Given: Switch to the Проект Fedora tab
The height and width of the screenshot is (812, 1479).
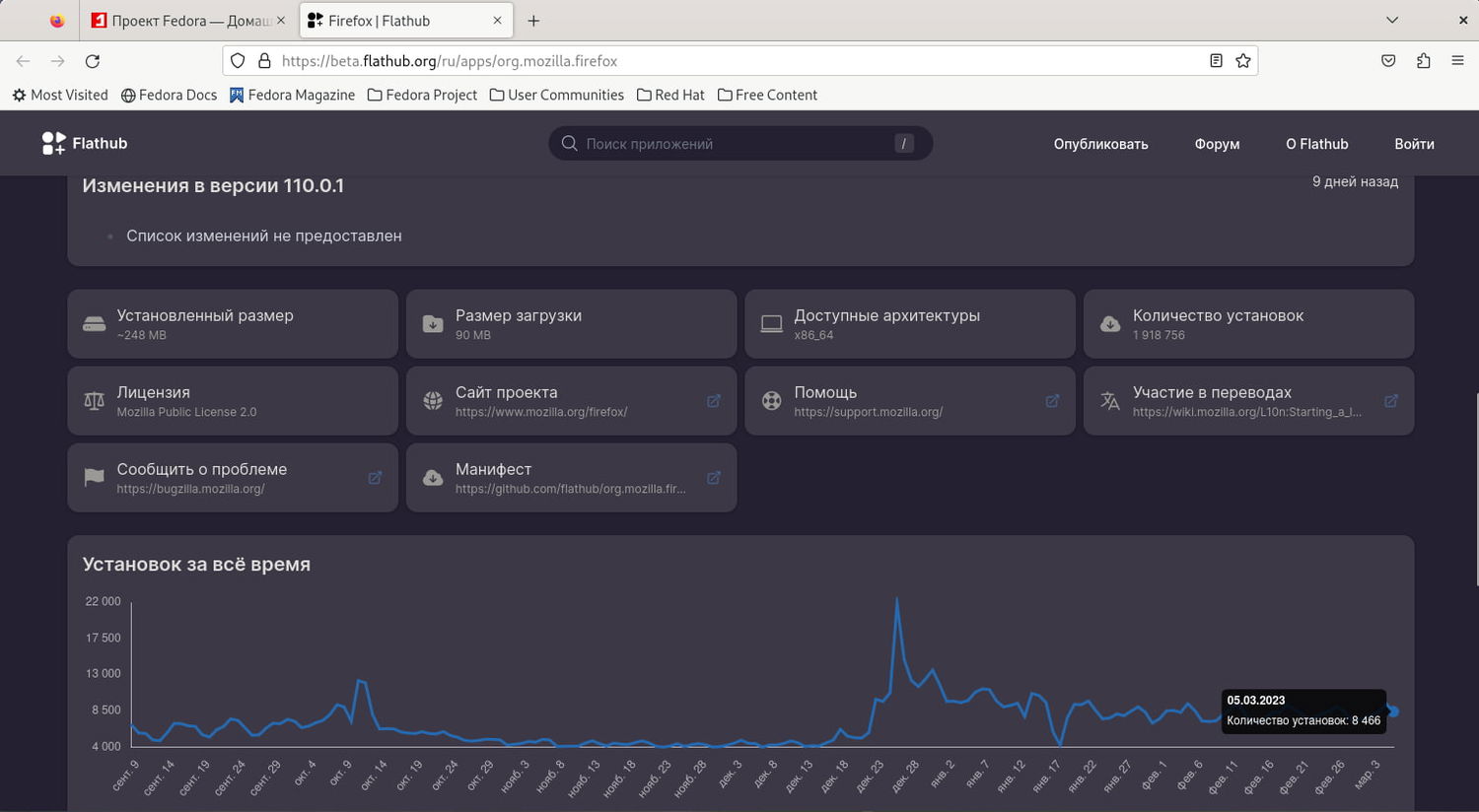Looking at the screenshot, I should pyautogui.click(x=187, y=21).
